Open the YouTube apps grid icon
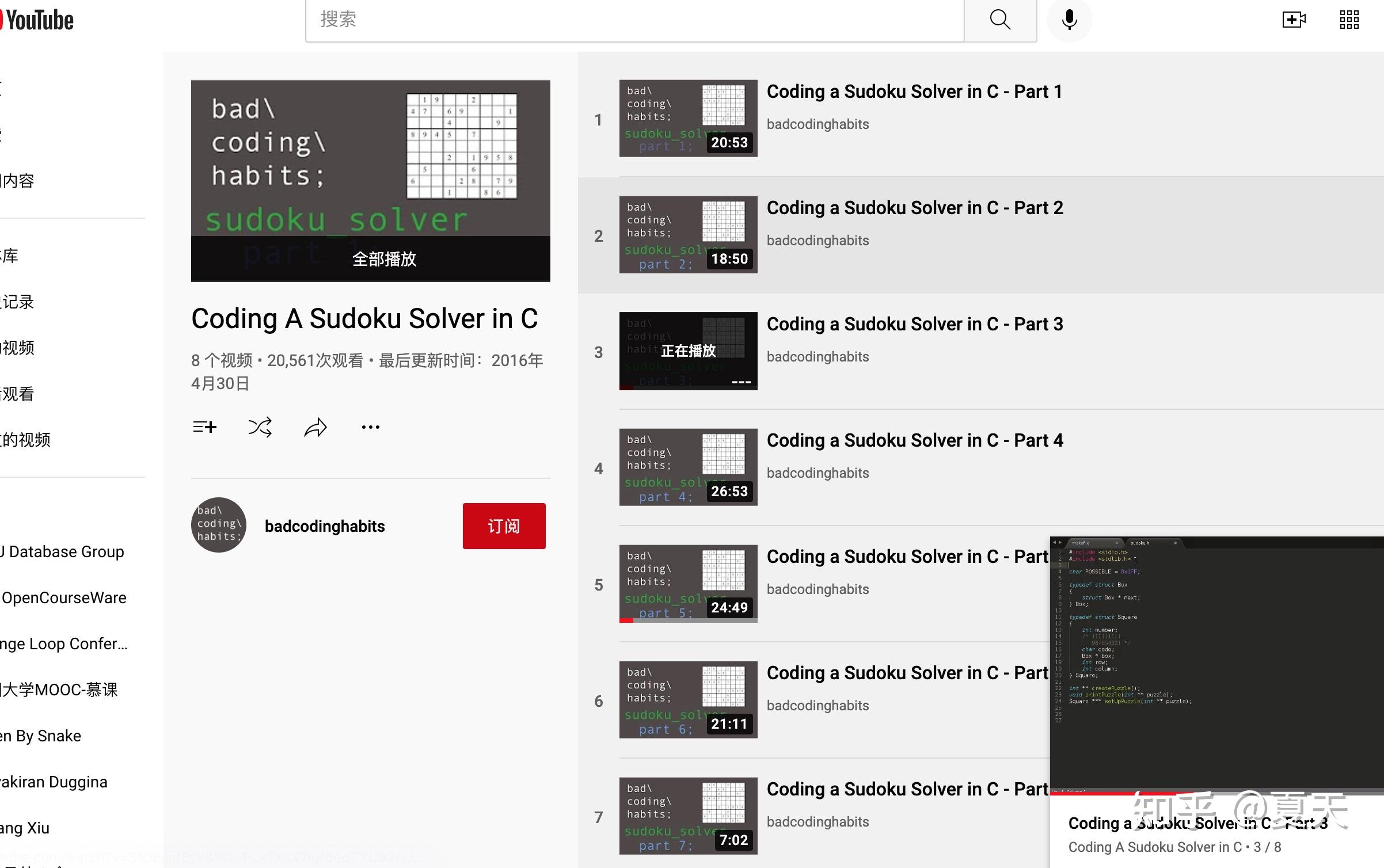Screen dimensions: 1384x868 (x=1349, y=20)
